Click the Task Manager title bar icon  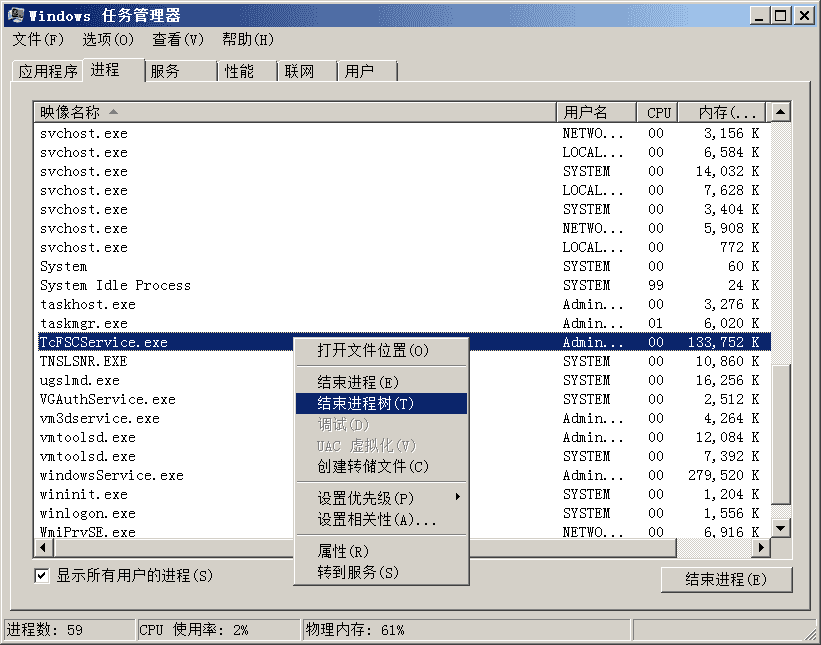click(x=16, y=15)
